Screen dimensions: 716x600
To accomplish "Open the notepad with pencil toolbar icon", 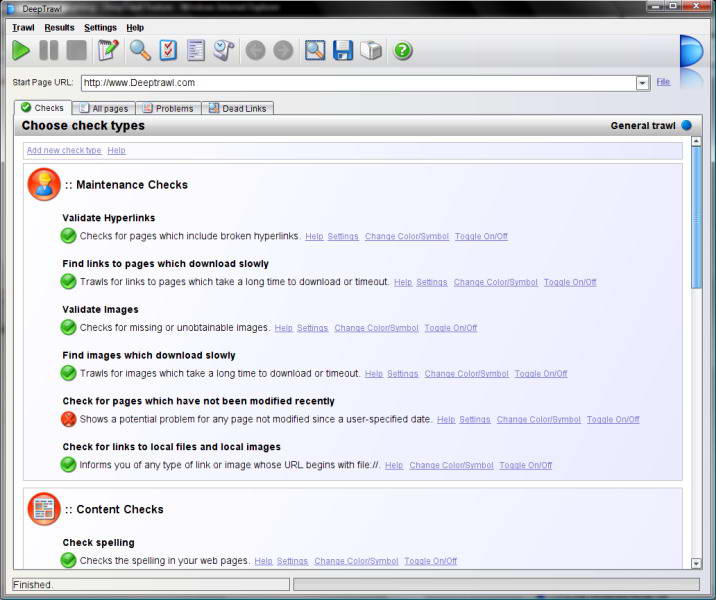I will point(108,50).
